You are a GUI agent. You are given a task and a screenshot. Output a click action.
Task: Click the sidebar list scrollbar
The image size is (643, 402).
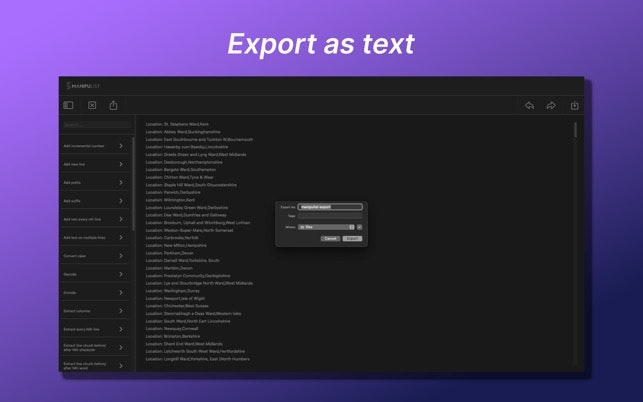coord(133,183)
